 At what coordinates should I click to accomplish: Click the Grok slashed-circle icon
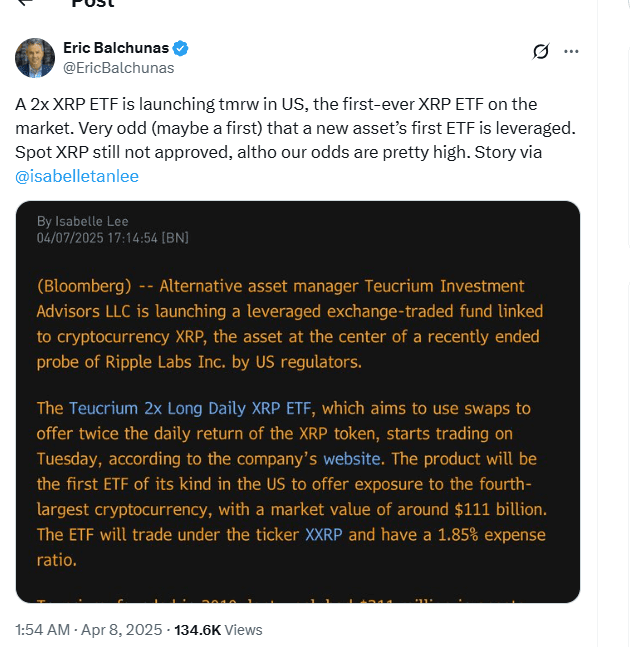coord(541,51)
